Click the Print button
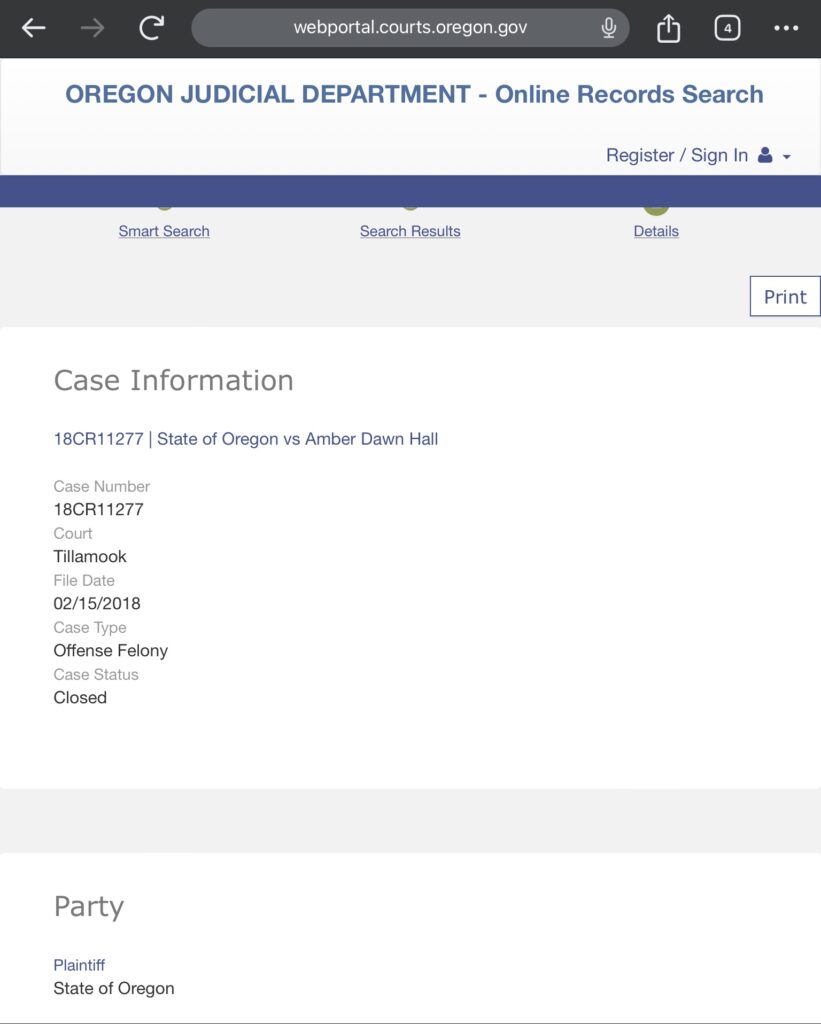 [785, 296]
